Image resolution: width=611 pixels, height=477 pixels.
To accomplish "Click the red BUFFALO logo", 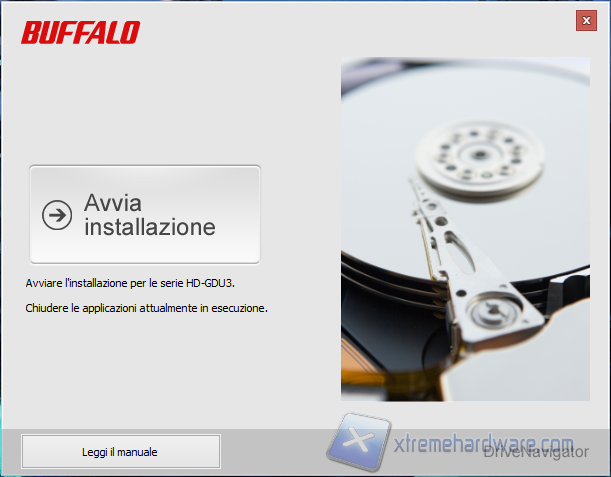I will (x=81, y=32).
